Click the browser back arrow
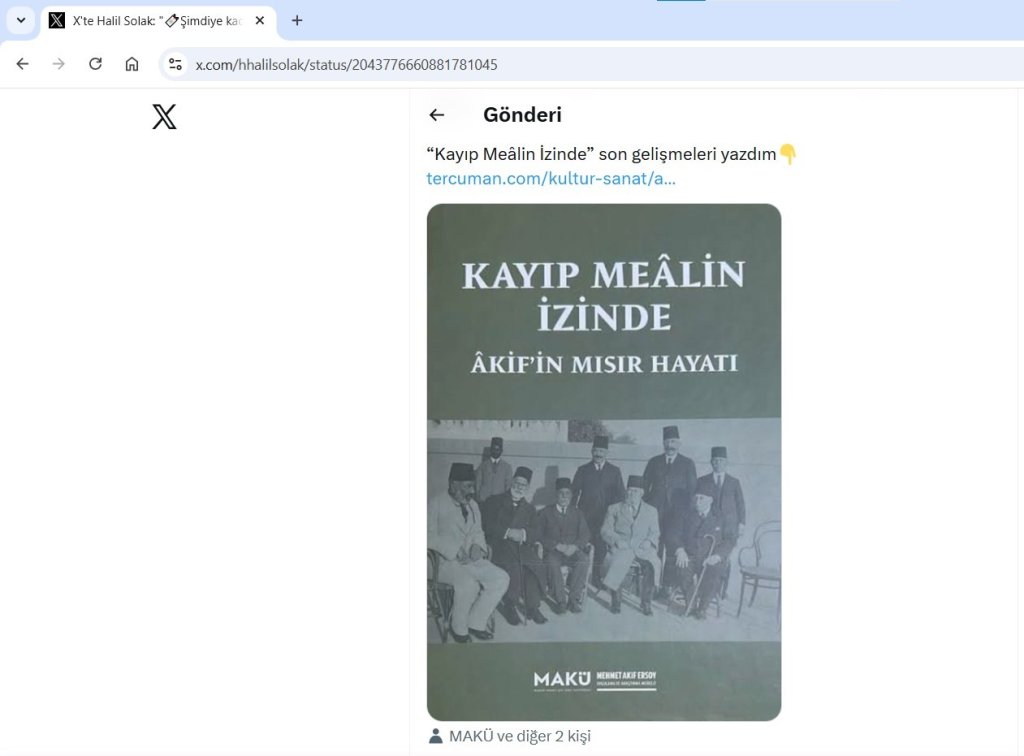 coord(22,64)
